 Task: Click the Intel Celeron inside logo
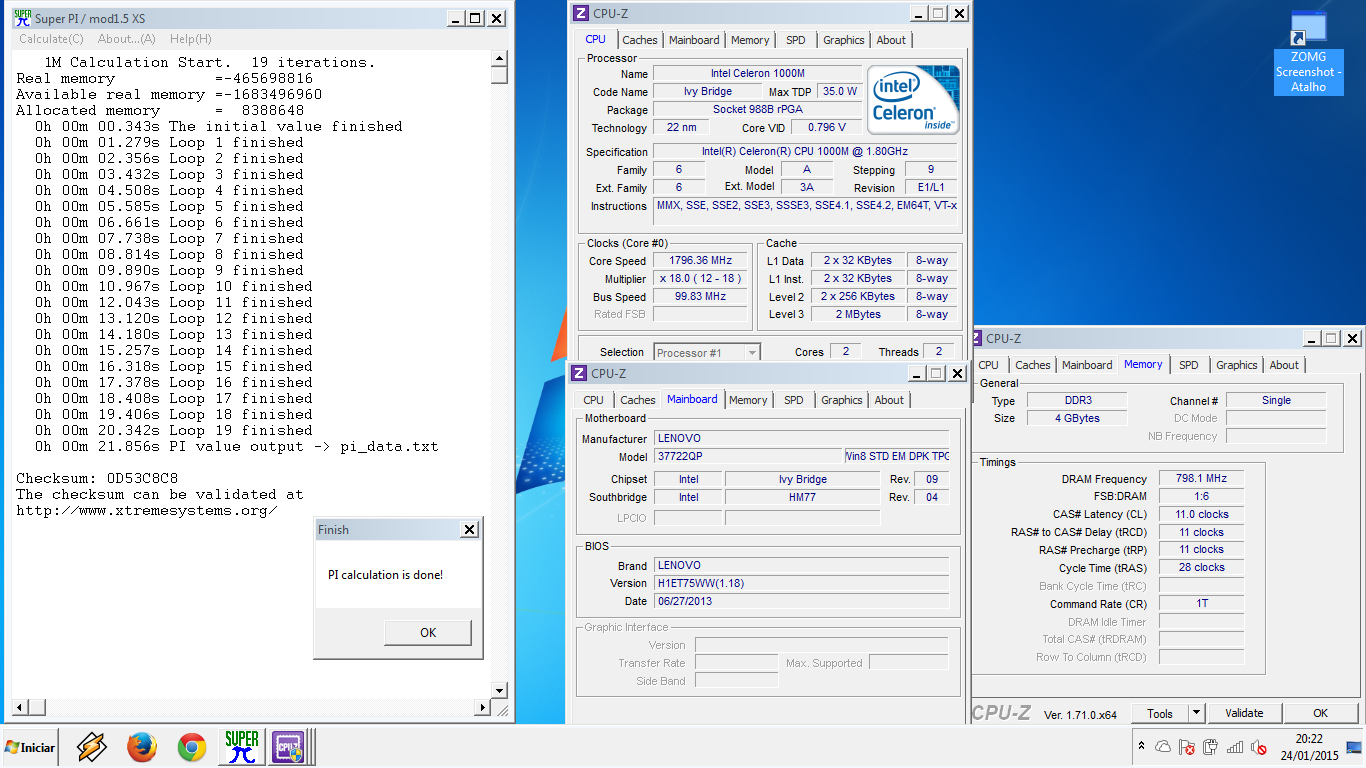point(913,100)
